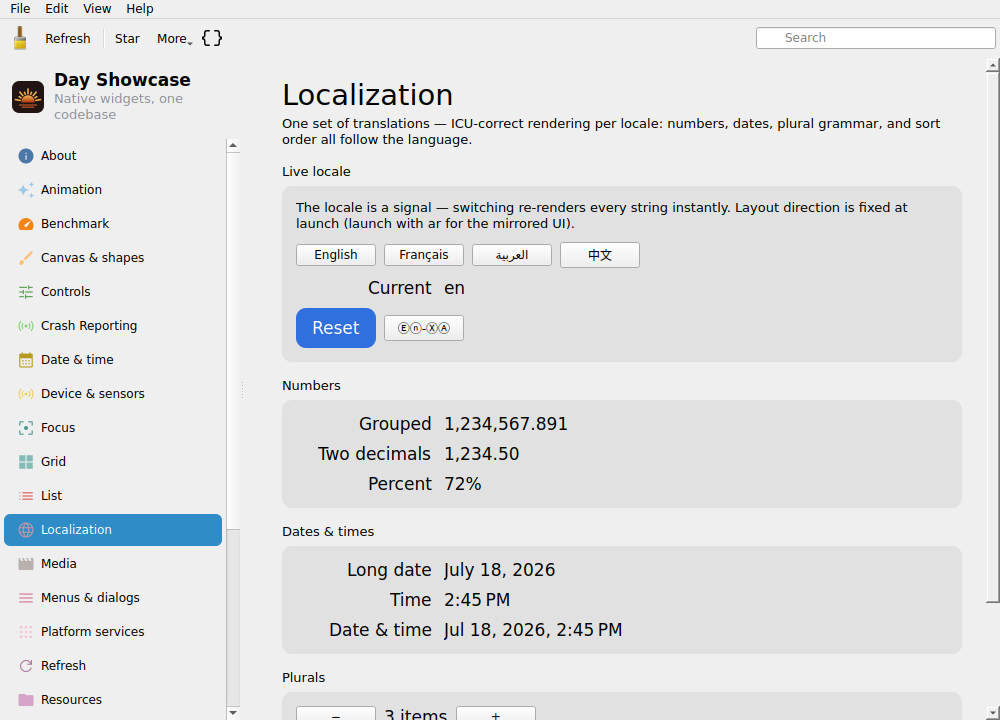Viewport: 1000px width, 720px height.
Task: Click the Crash Reporting broadcast icon
Action: [x=26, y=326]
